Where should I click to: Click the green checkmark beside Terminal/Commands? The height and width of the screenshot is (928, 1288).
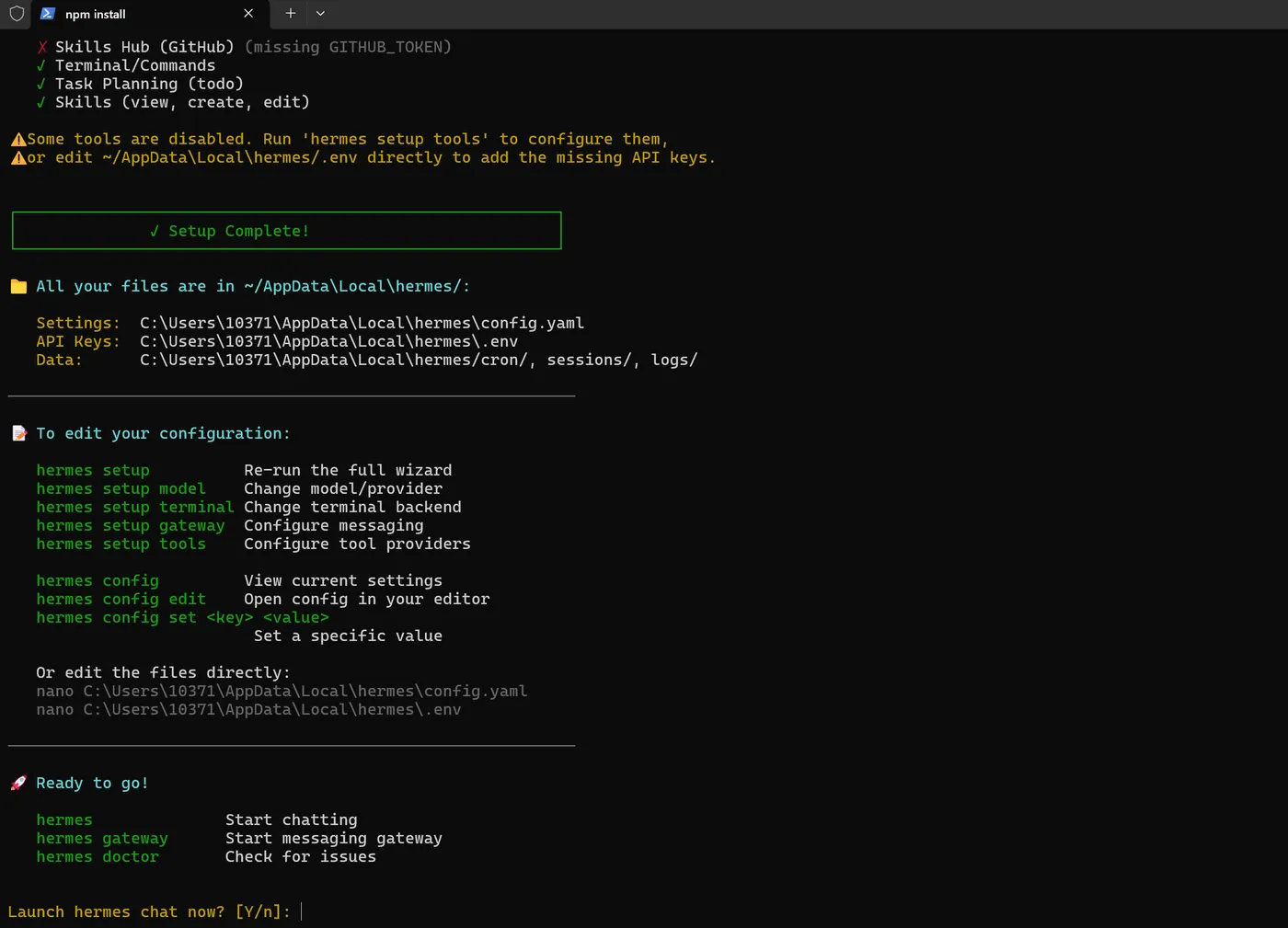(x=41, y=65)
